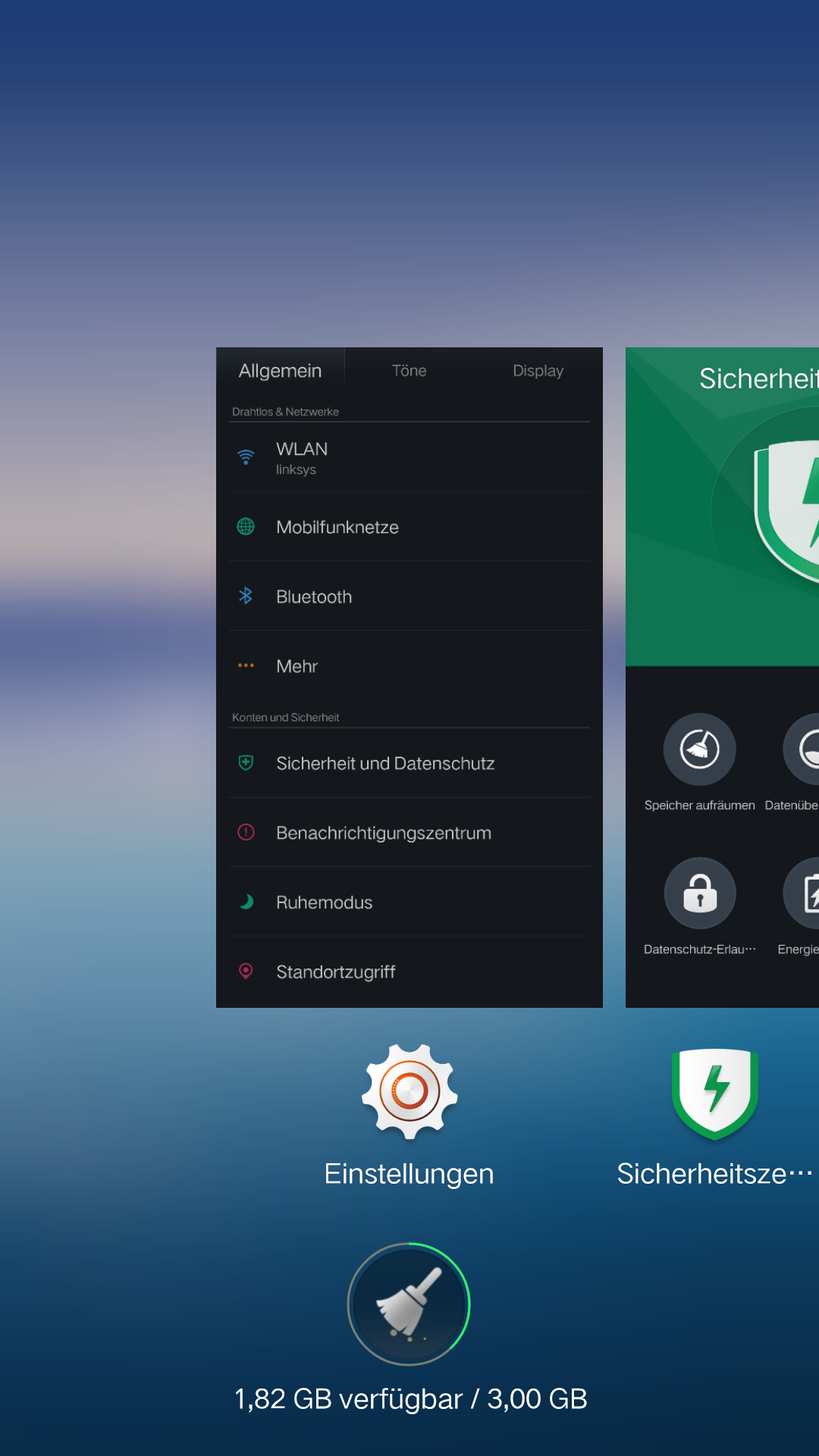This screenshot has width=819, height=1456.
Task: Tap the Datenschutz-Erlaubnis lock icon
Action: 699,893
